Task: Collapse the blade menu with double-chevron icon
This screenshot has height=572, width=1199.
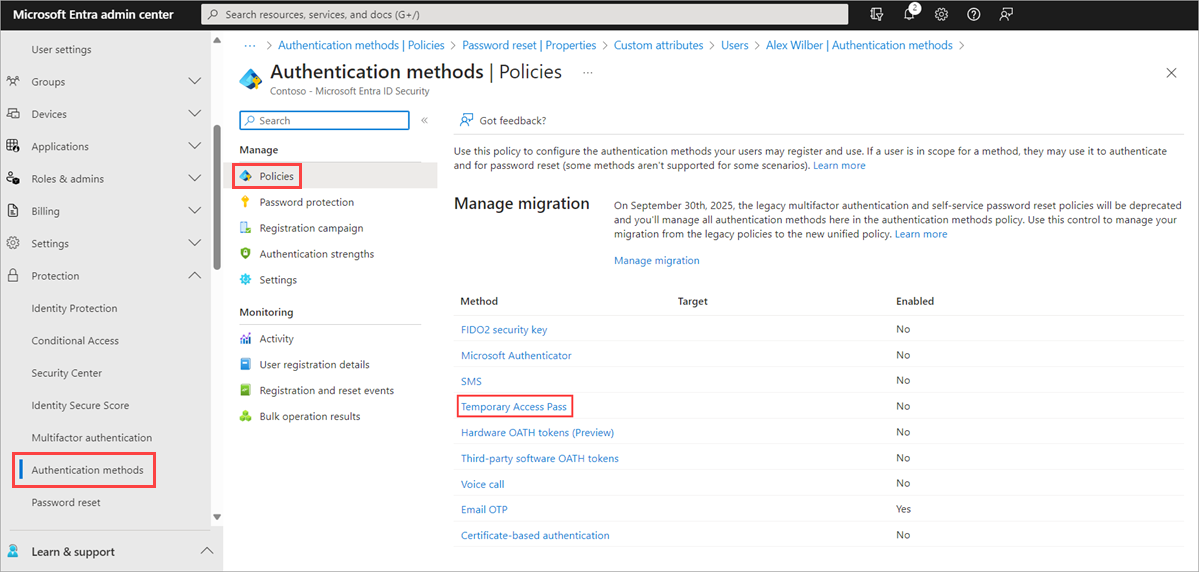Action: coord(424,120)
